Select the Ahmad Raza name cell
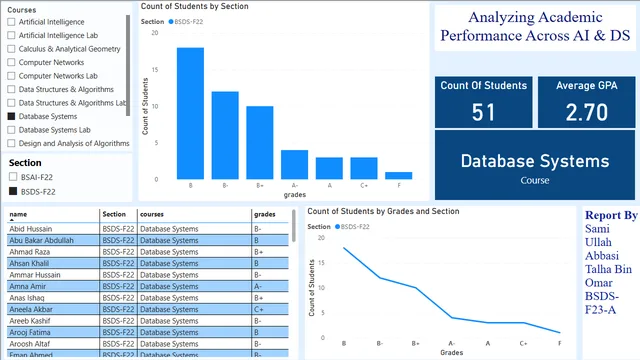The height and width of the screenshot is (360, 640). 53,252
